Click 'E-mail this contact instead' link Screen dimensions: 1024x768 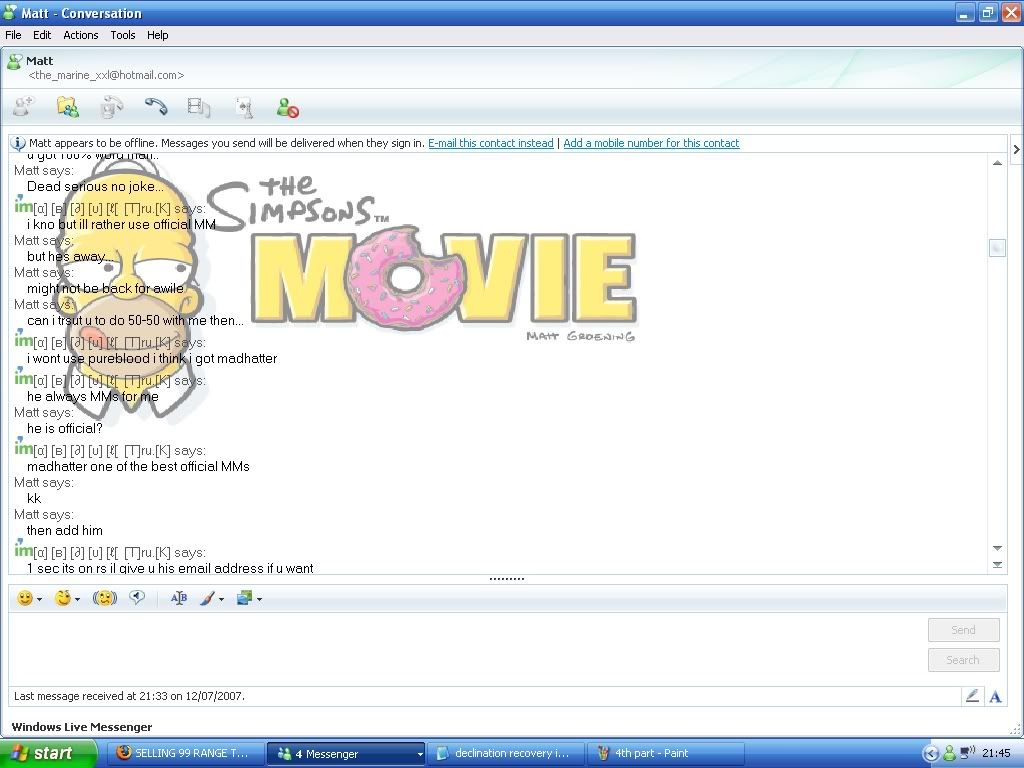coord(490,143)
